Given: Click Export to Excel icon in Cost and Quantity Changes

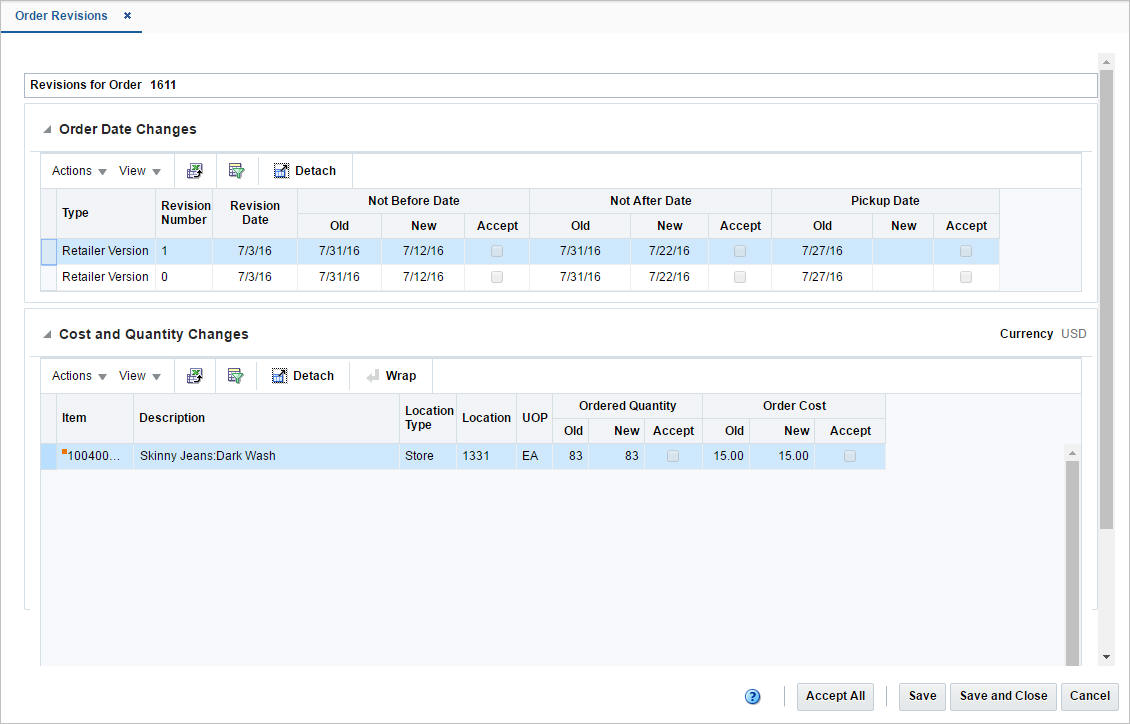Looking at the screenshot, I should [x=195, y=376].
